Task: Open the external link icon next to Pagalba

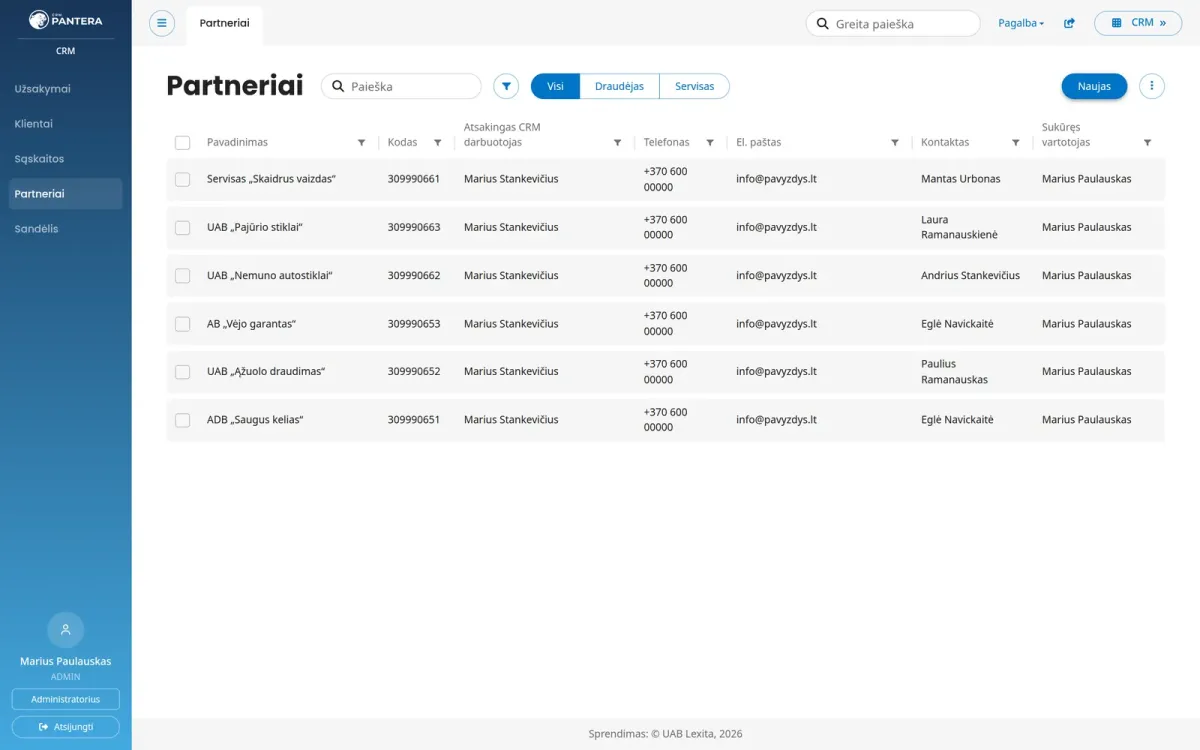Action: tap(1069, 23)
